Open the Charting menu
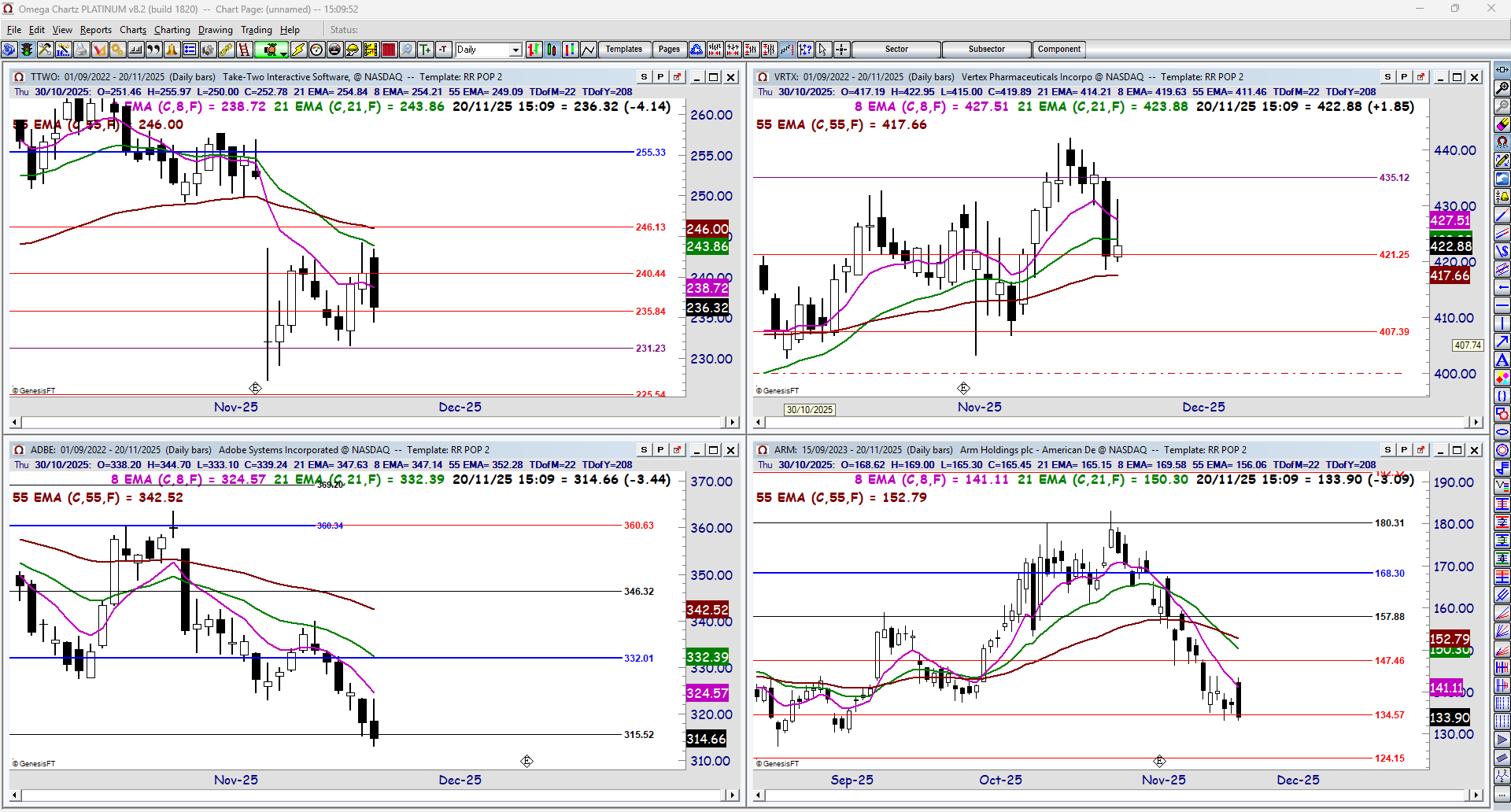 [172, 29]
